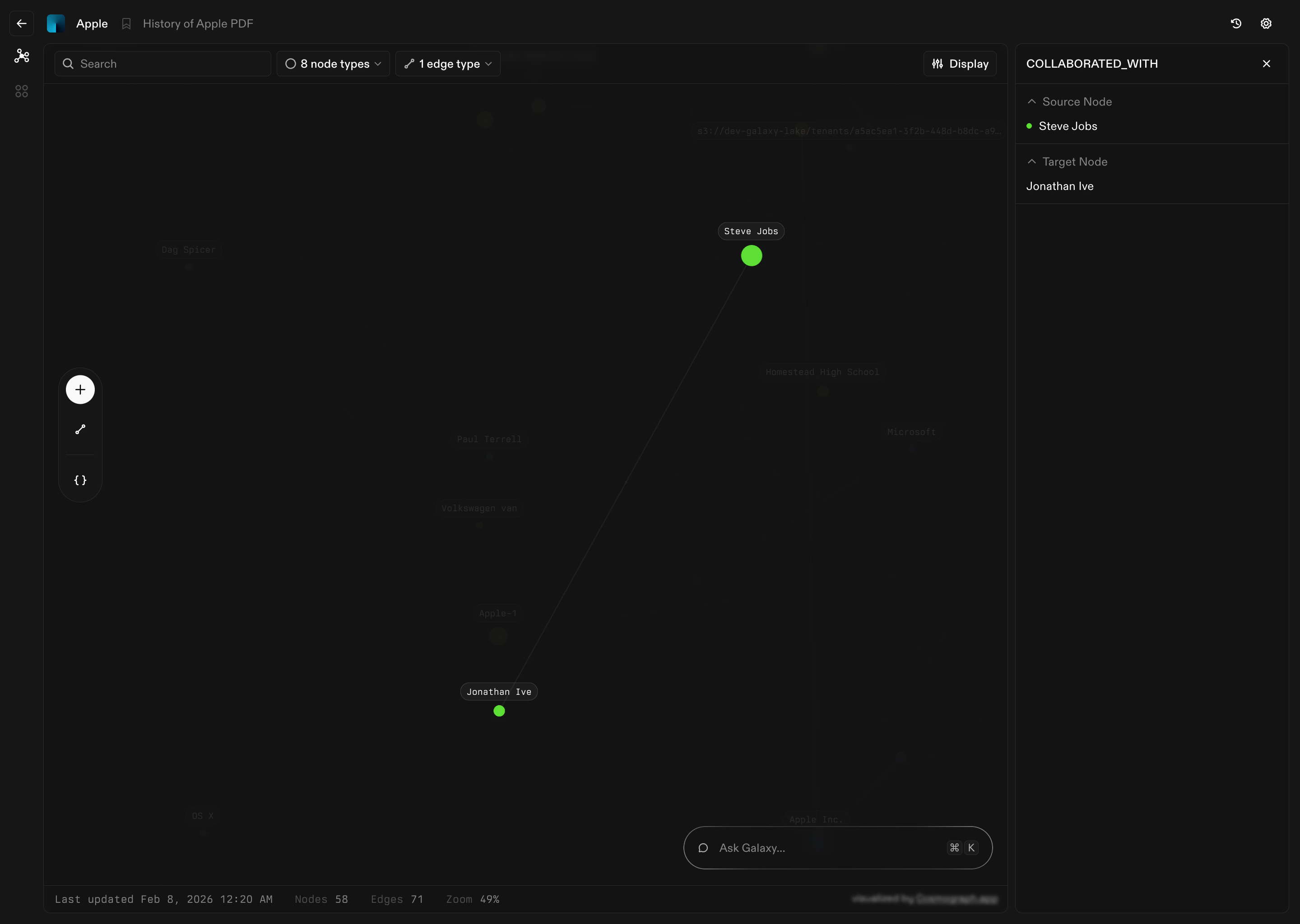Open the graph view sidebar icon
1300x924 pixels.
[22, 56]
